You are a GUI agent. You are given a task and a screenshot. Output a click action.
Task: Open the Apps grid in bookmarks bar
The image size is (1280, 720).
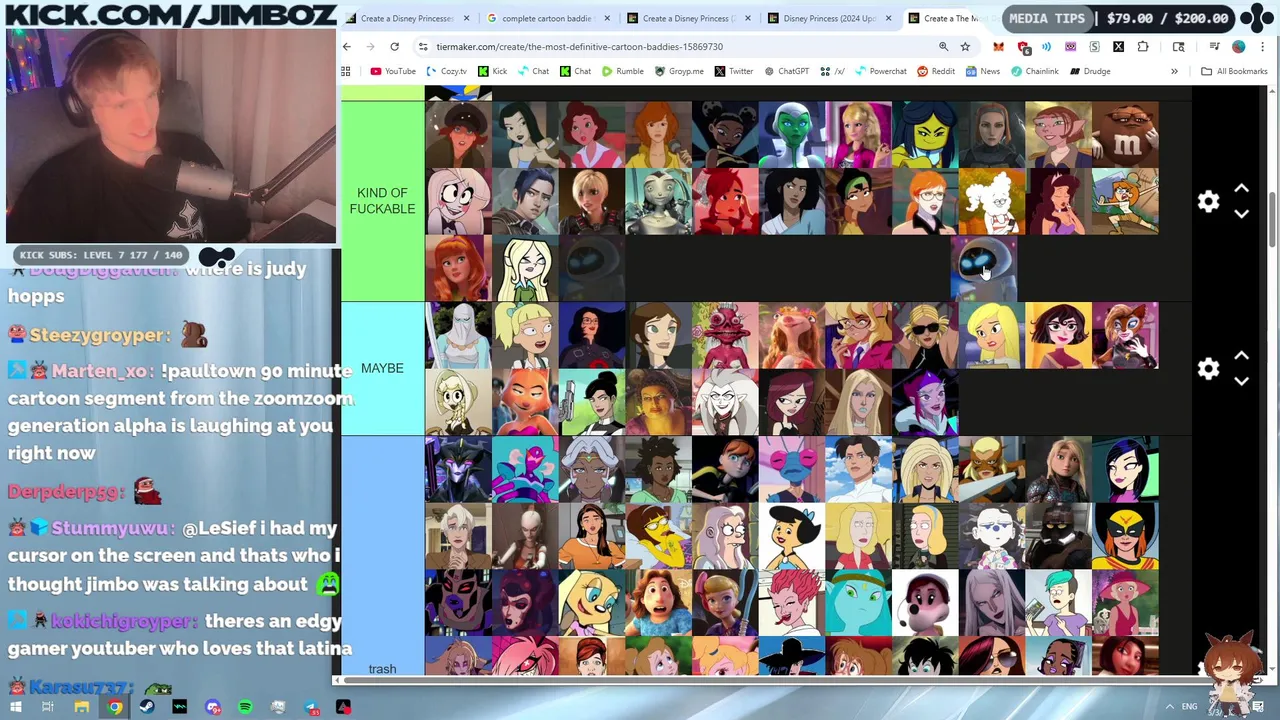[x=346, y=71]
